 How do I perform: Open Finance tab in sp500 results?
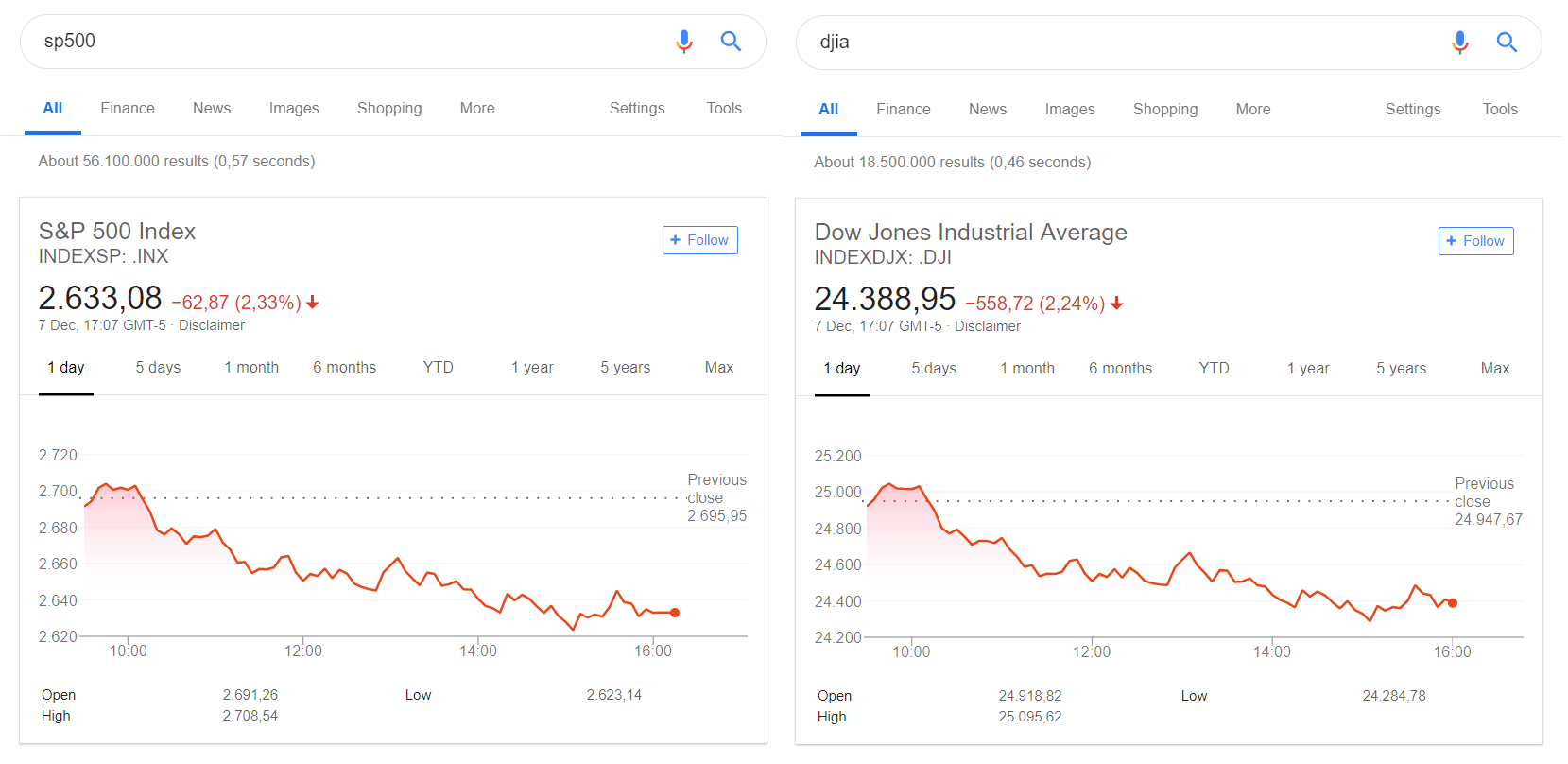click(128, 108)
